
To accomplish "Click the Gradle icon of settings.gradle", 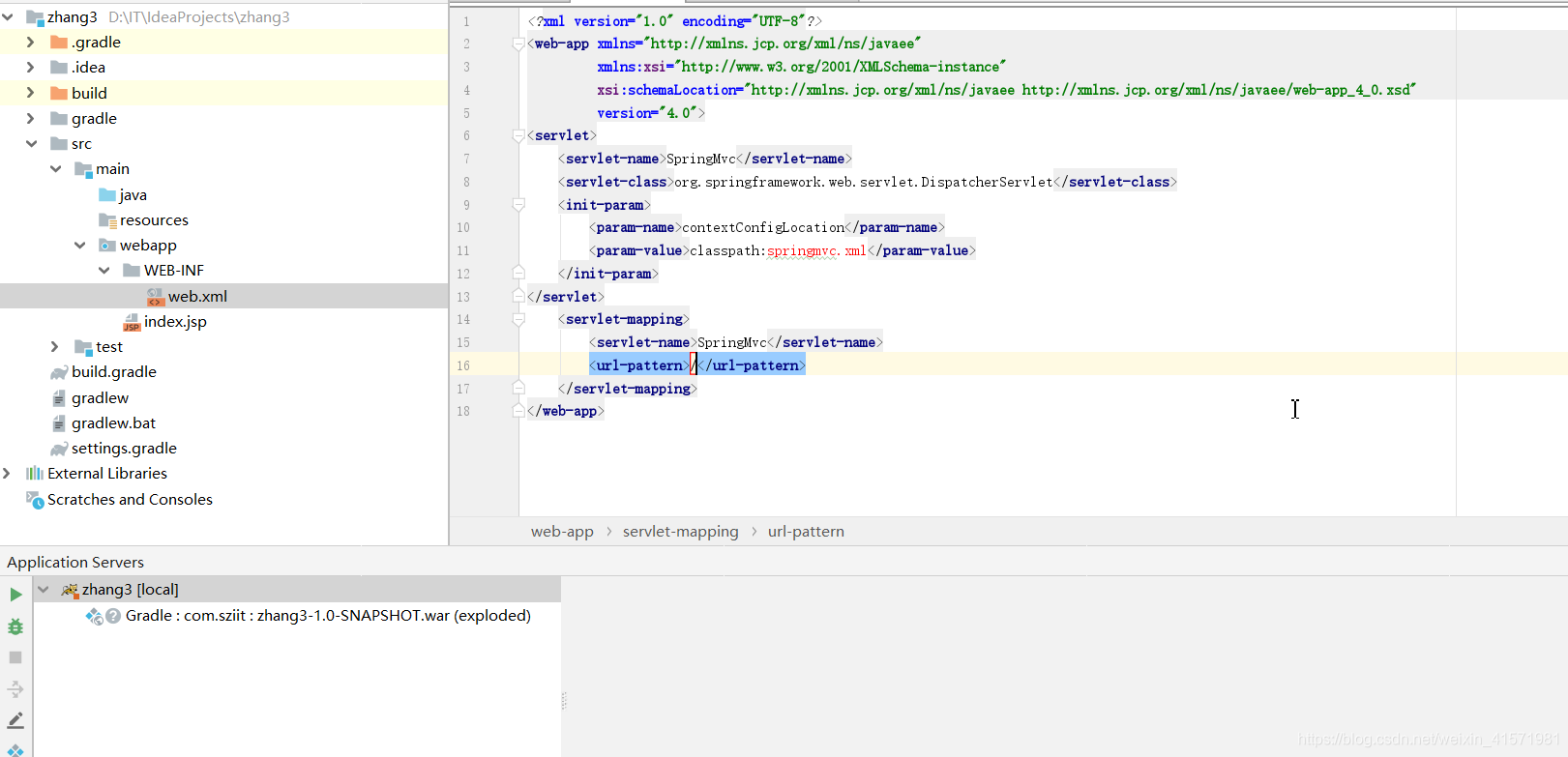I will [x=59, y=449].
